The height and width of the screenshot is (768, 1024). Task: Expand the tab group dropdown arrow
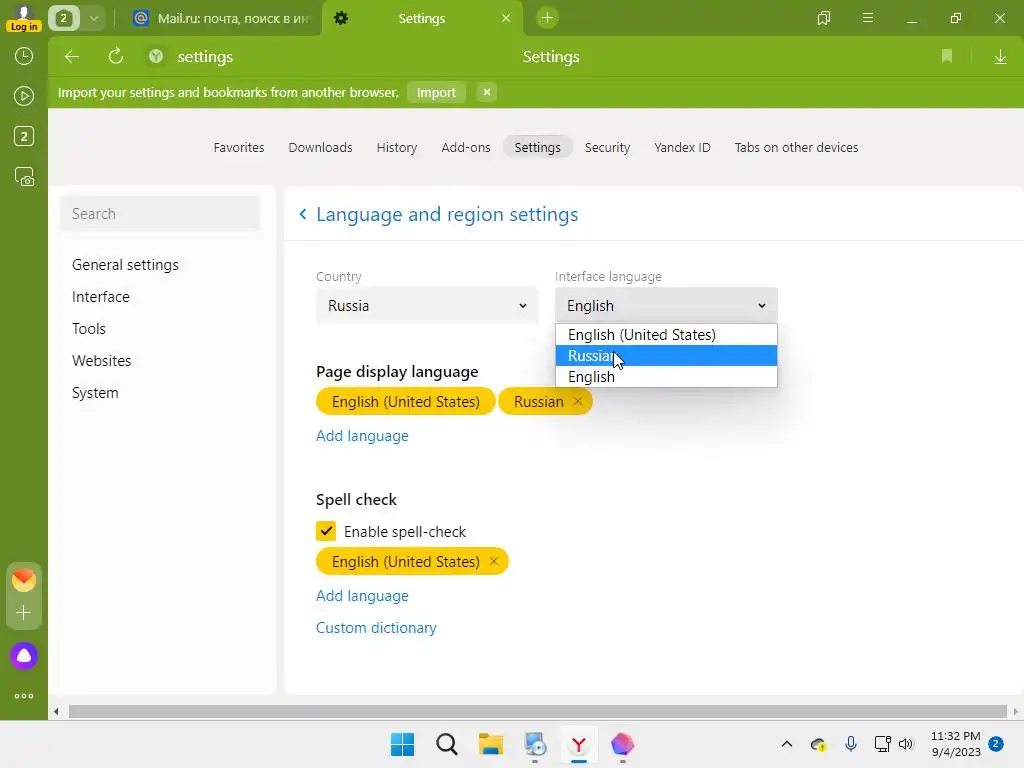(94, 18)
